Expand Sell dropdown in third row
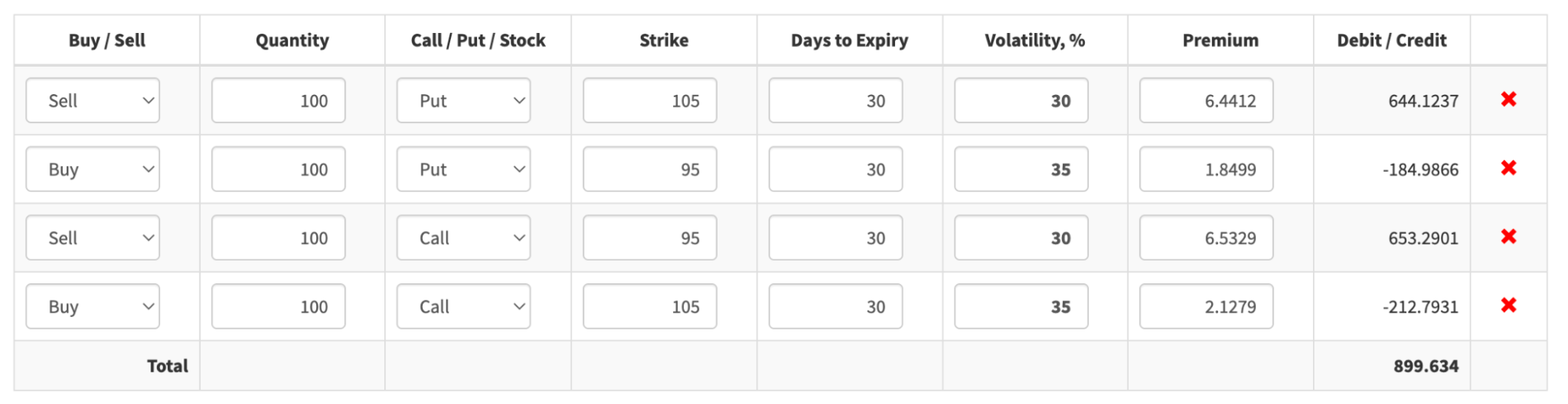Screen dimensions: 1568x404 coord(93,238)
